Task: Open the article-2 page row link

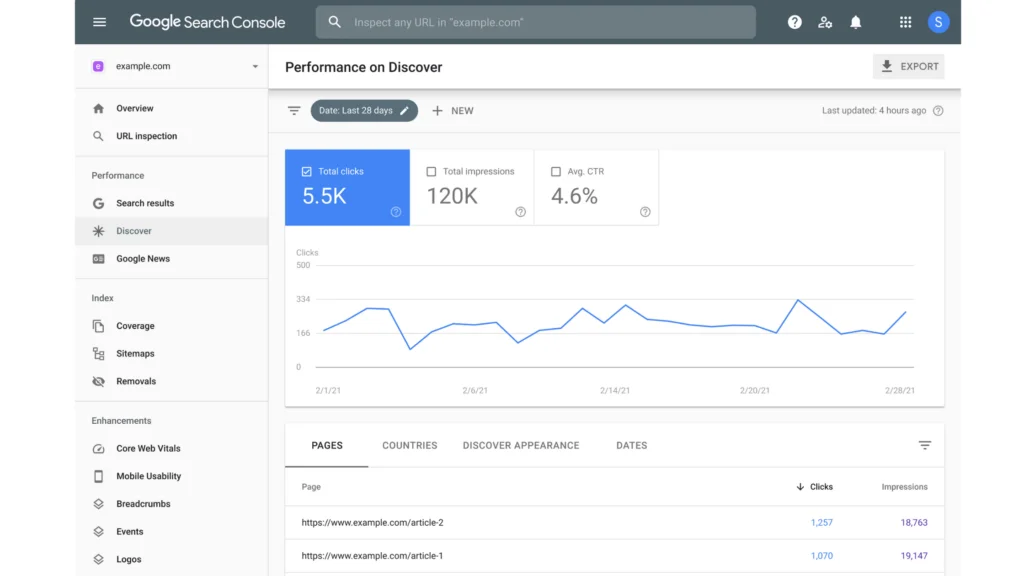Action: 372,522
